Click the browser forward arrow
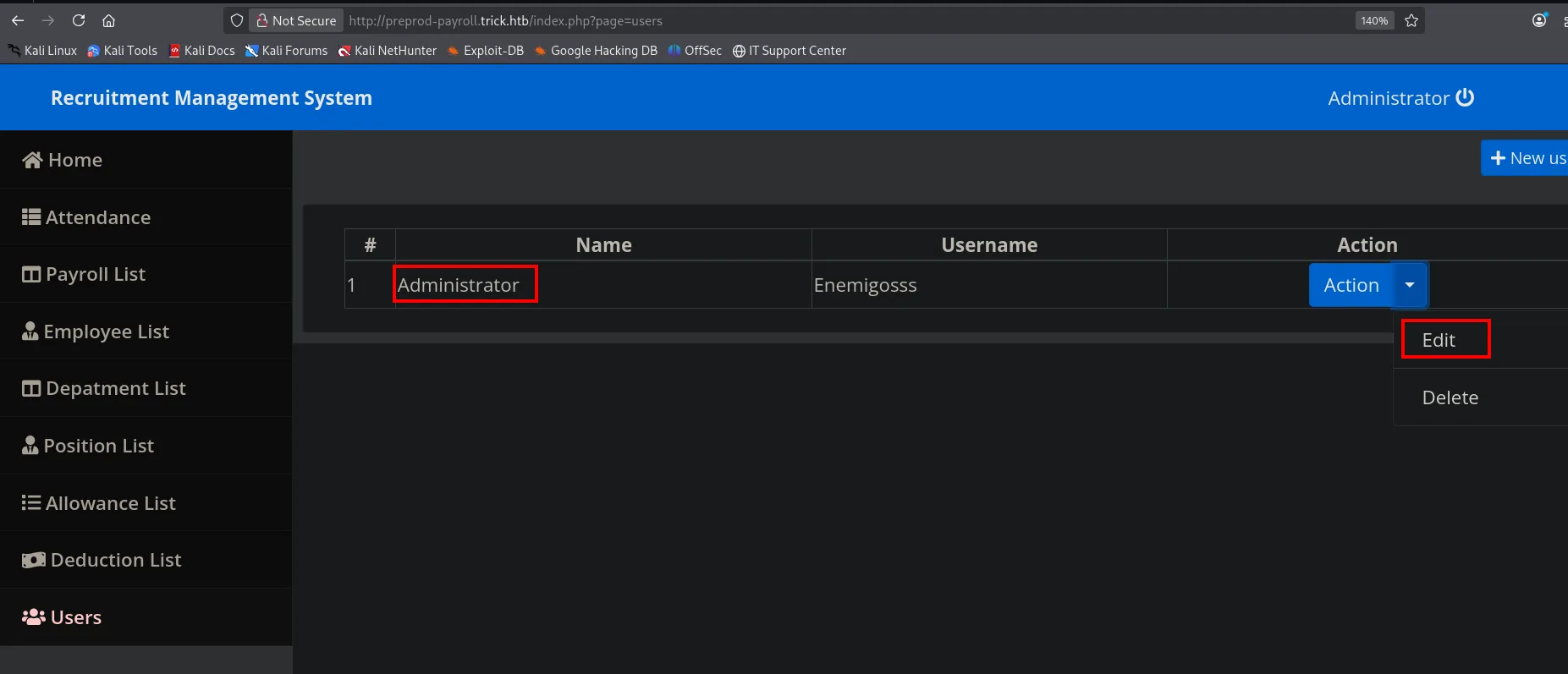Viewport: 1568px width, 674px height. coord(48,20)
